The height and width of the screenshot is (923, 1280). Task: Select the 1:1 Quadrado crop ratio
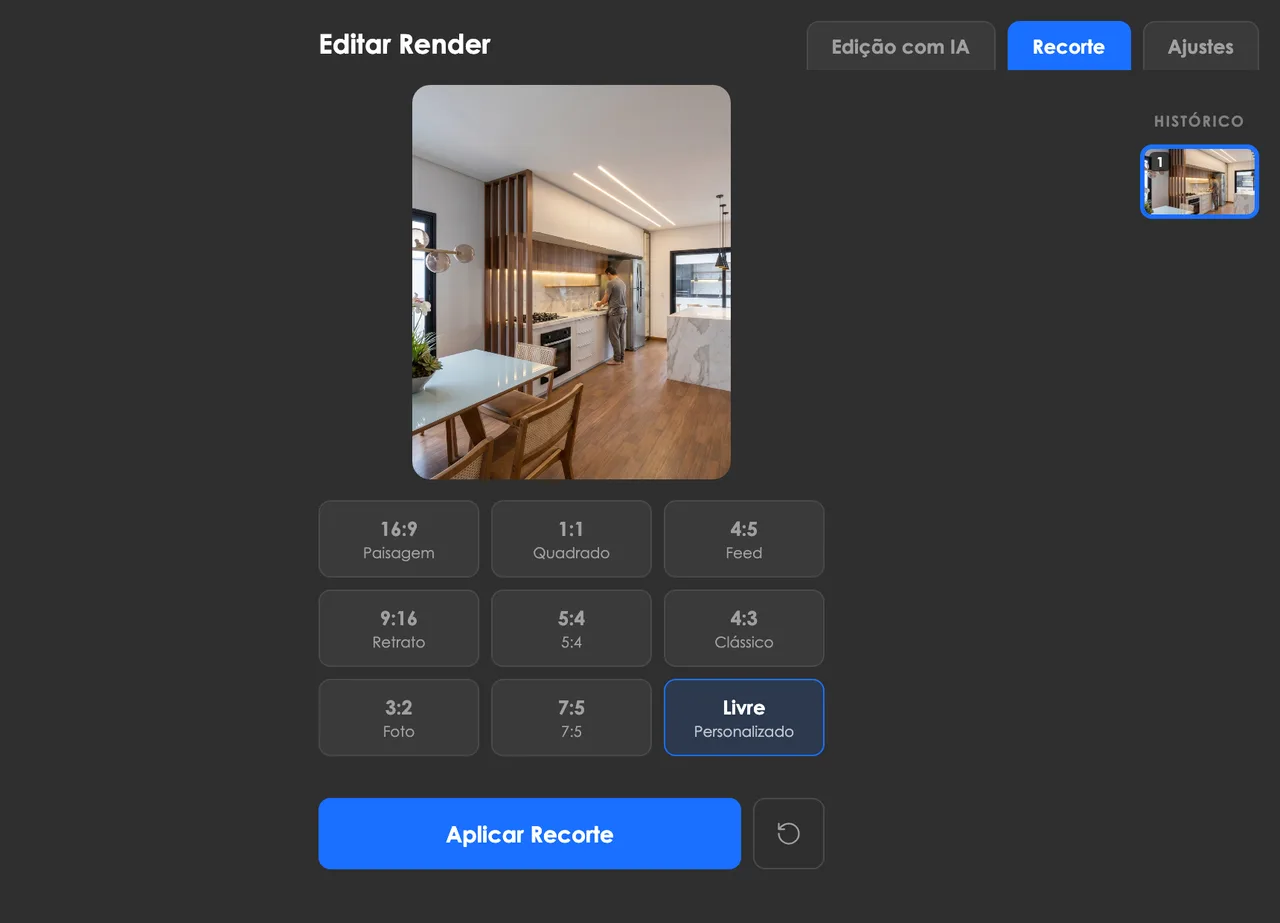click(x=571, y=539)
